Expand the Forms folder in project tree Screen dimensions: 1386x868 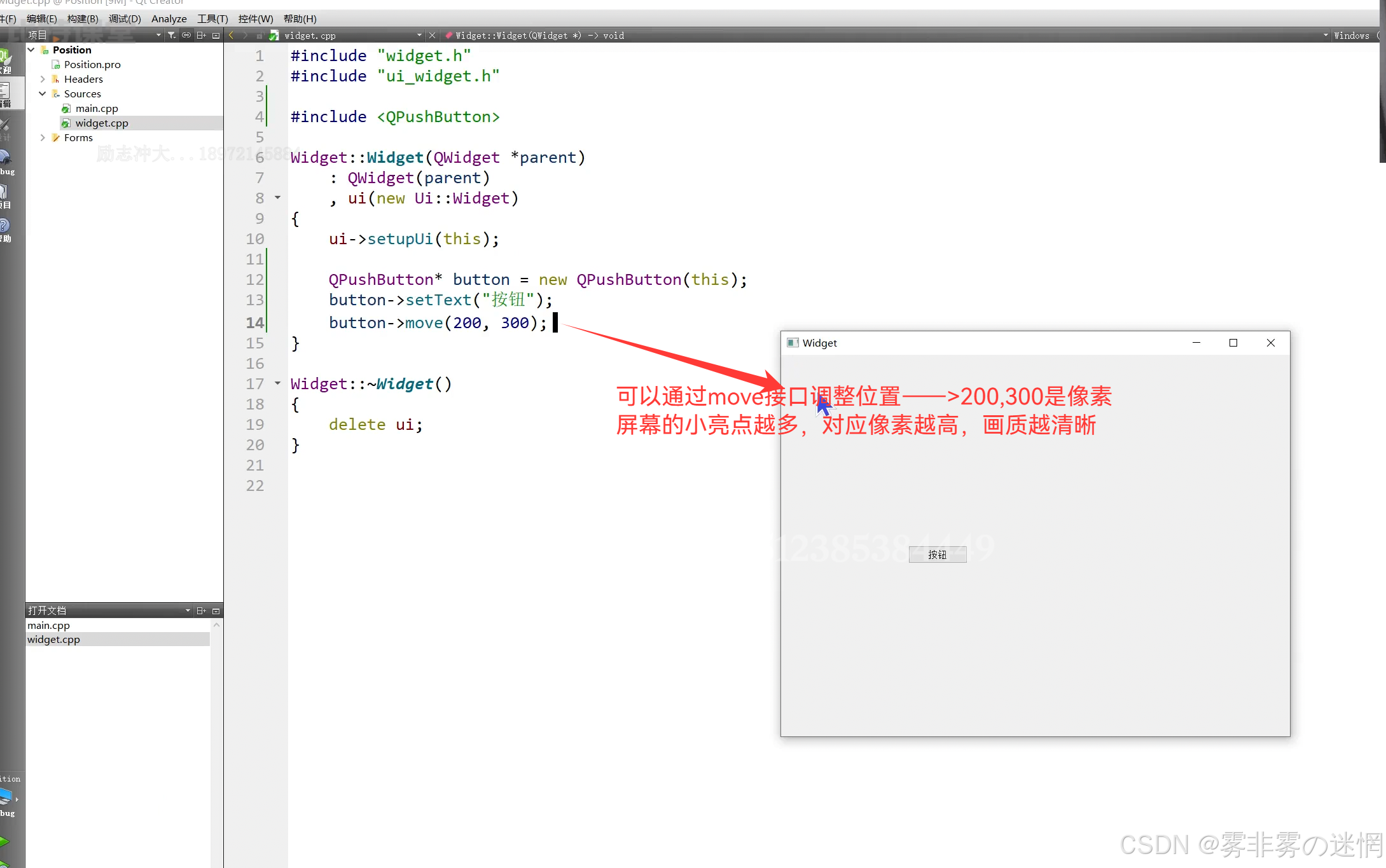42,137
